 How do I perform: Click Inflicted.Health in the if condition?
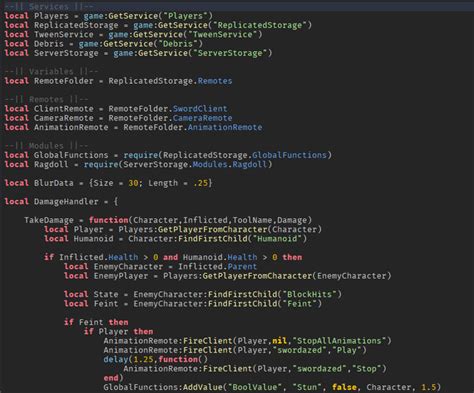[98, 257]
